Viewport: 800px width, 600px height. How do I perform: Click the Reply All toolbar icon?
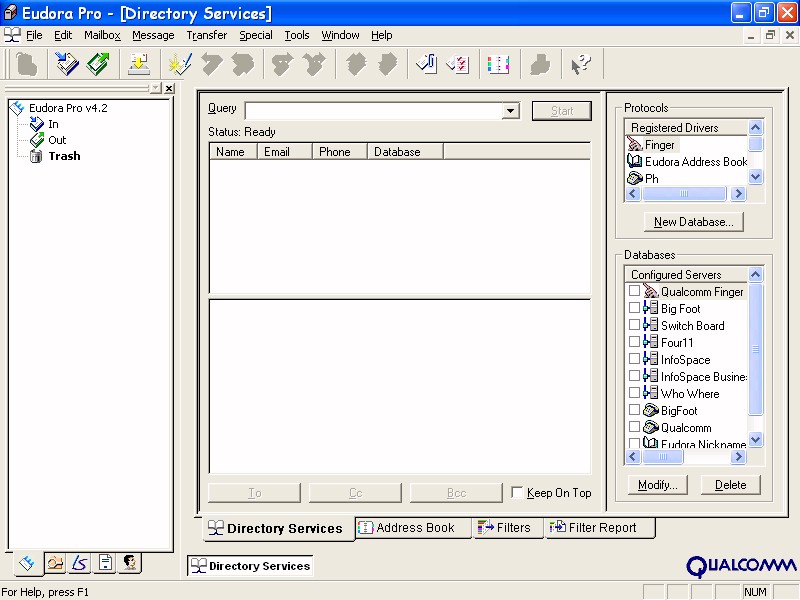pos(243,64)
